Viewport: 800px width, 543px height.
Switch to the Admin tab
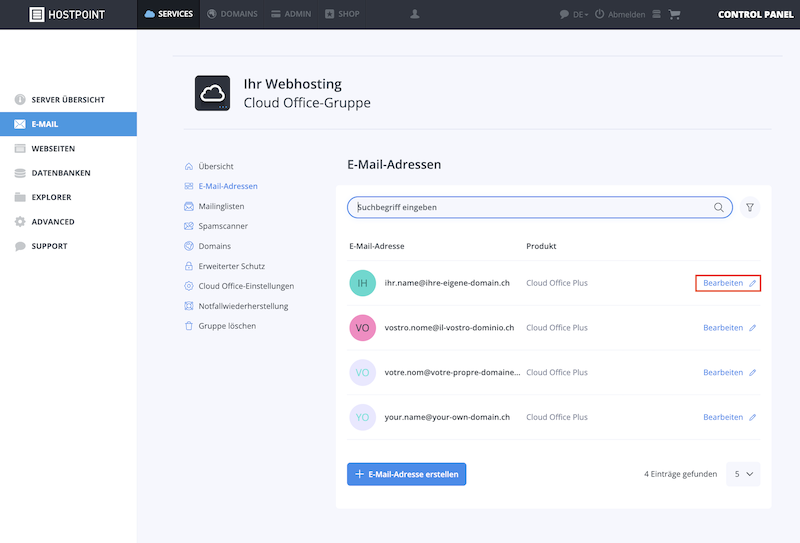(x=291, y=14)
